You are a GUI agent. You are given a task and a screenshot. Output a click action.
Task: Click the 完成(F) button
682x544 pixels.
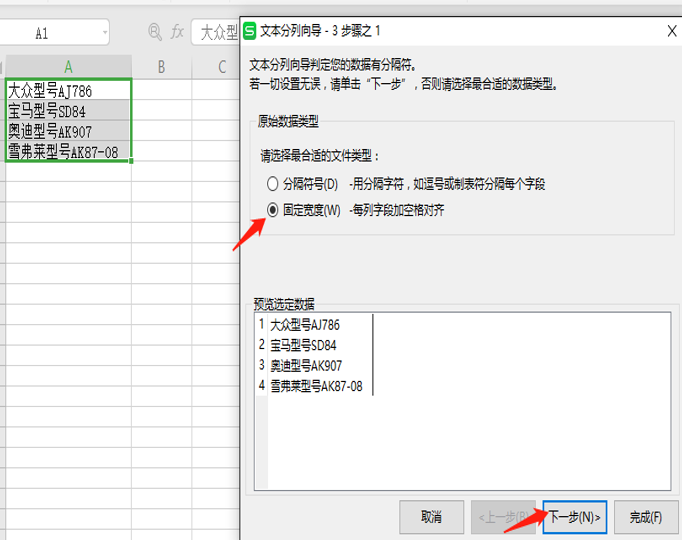click(646, 517)
